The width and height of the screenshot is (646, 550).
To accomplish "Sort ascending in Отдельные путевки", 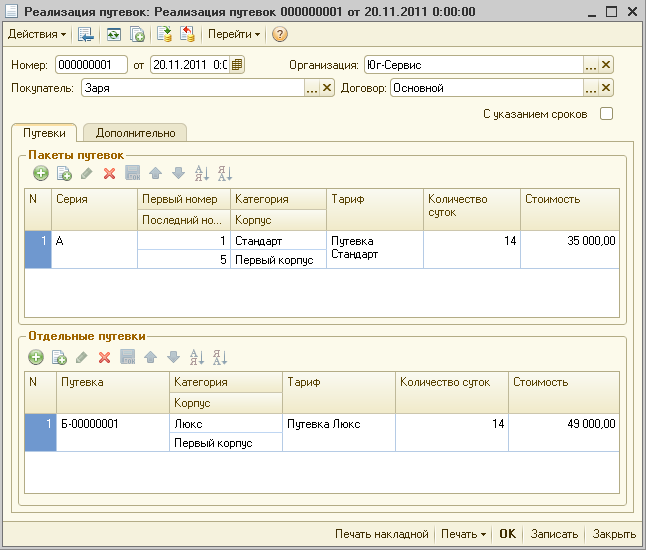I will (197, 357).
